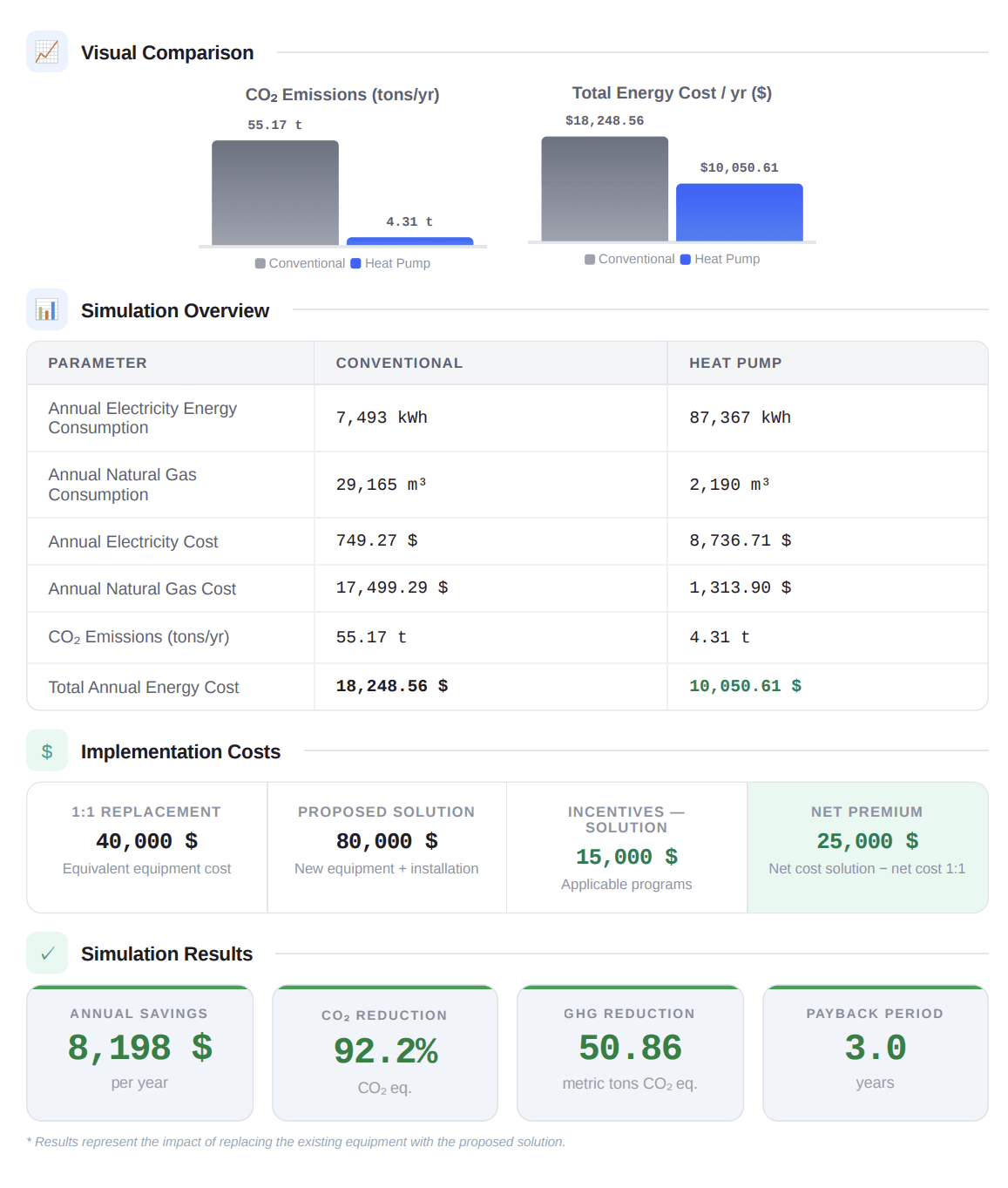Click the Visual Comparison chart icon

coord(47,51)
